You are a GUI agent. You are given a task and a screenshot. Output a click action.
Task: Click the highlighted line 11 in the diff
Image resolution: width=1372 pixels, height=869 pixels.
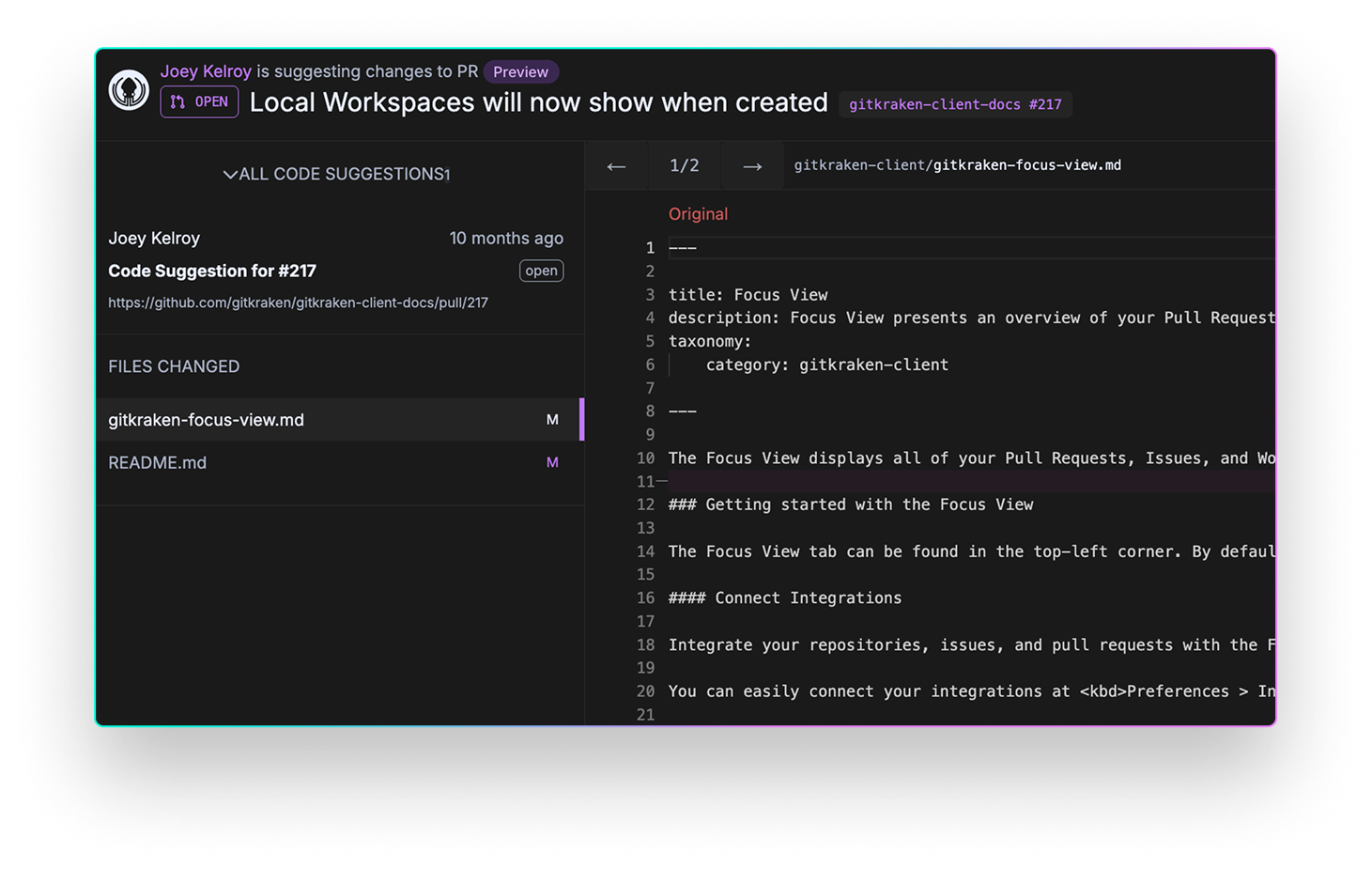tap(939, 481)
